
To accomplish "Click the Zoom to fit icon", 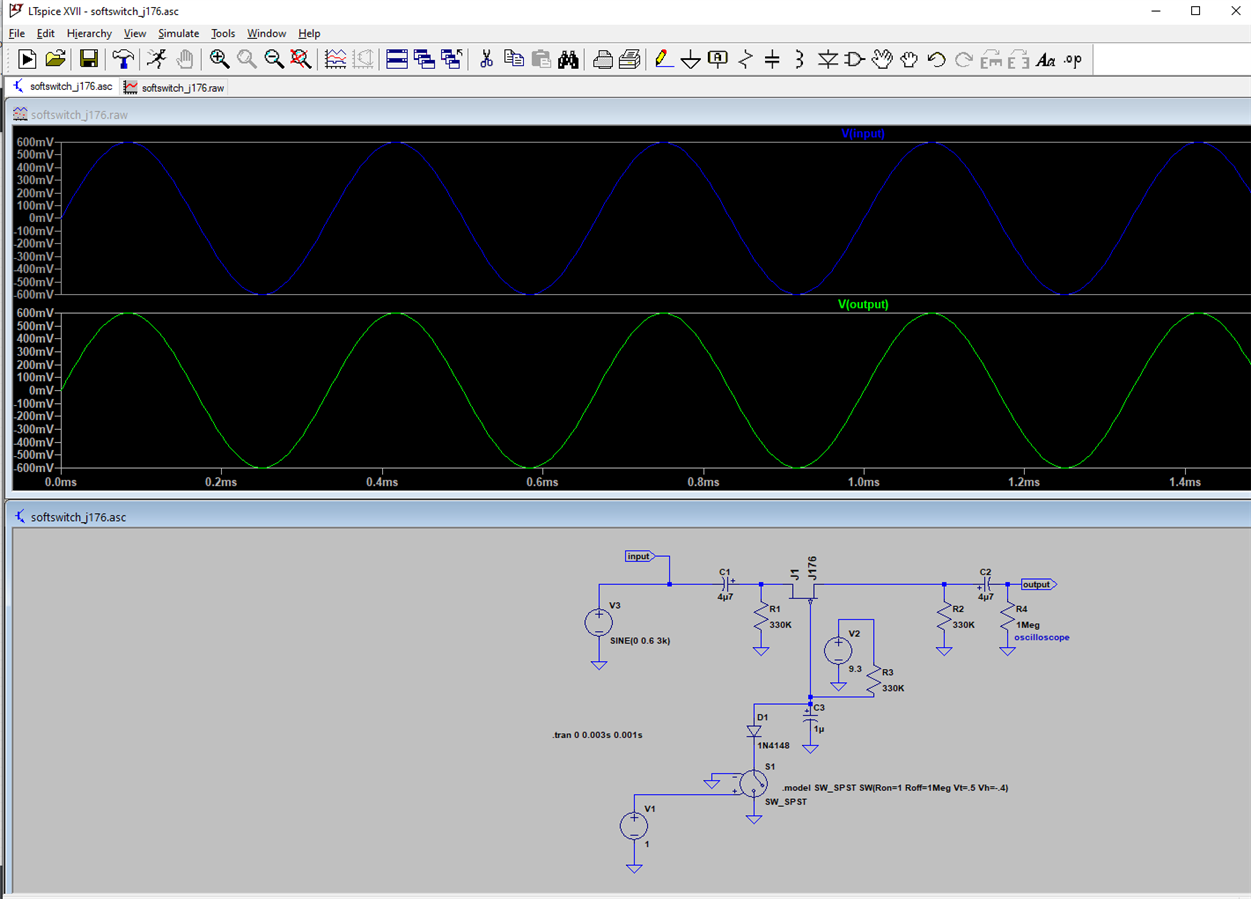I will [301, 60].
